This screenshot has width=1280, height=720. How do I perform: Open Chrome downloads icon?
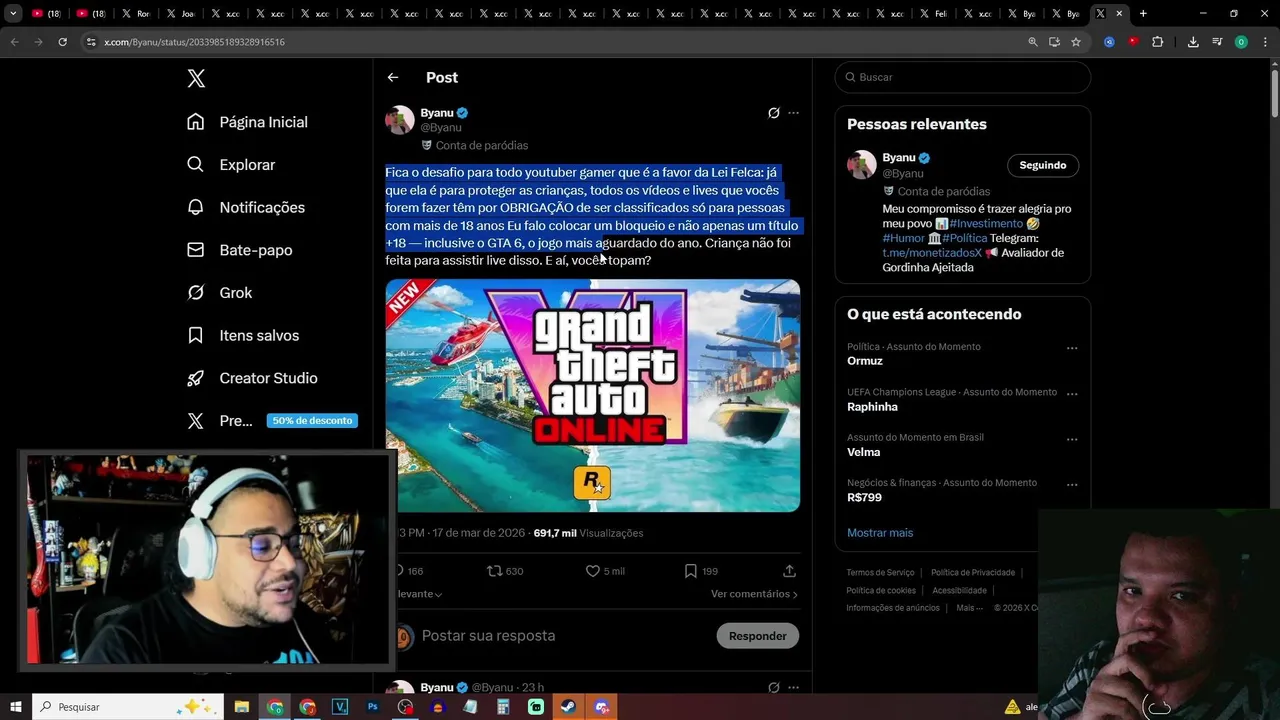[1193, 42]
